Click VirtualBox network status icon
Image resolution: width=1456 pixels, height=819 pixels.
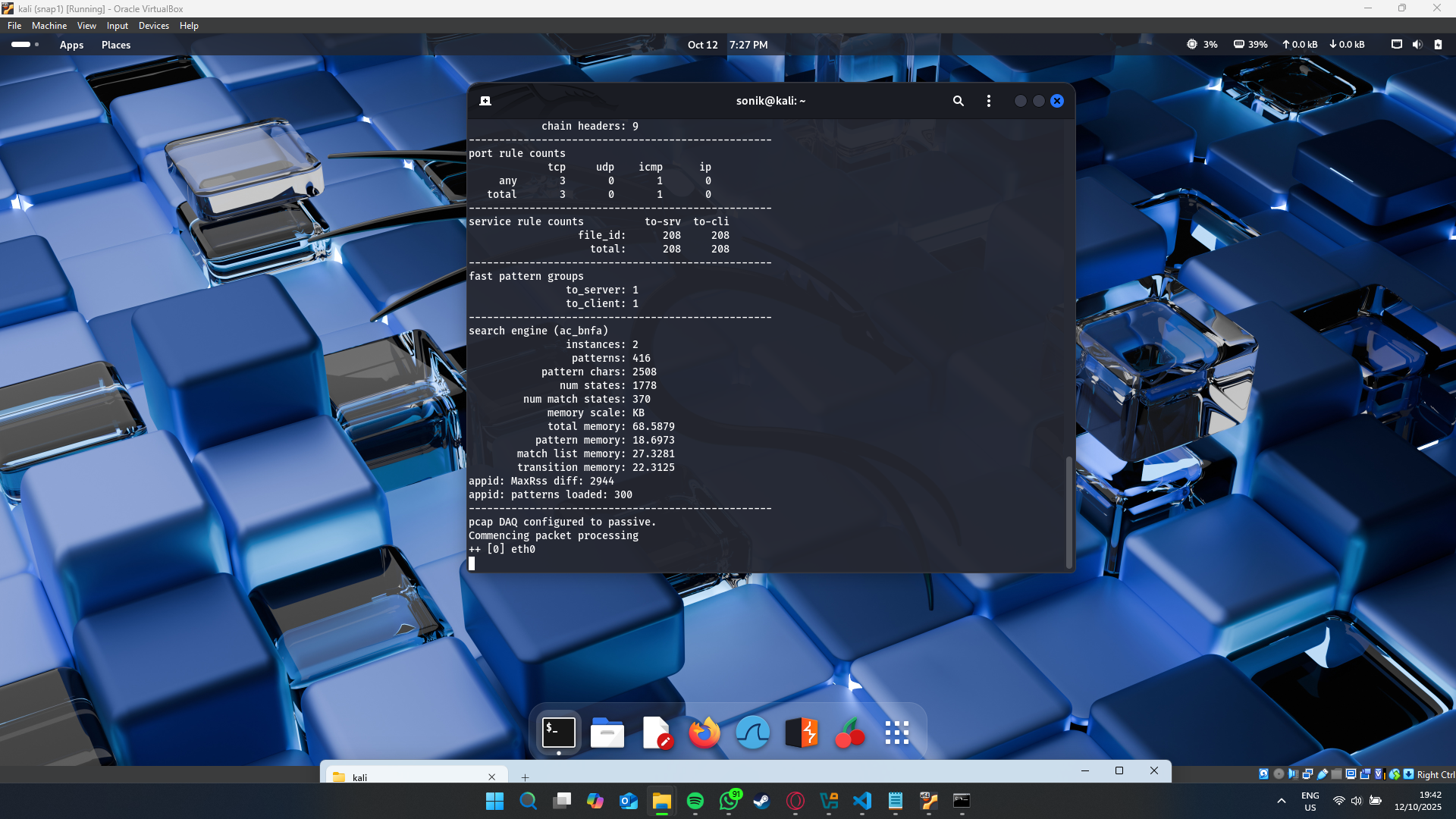1307,774
